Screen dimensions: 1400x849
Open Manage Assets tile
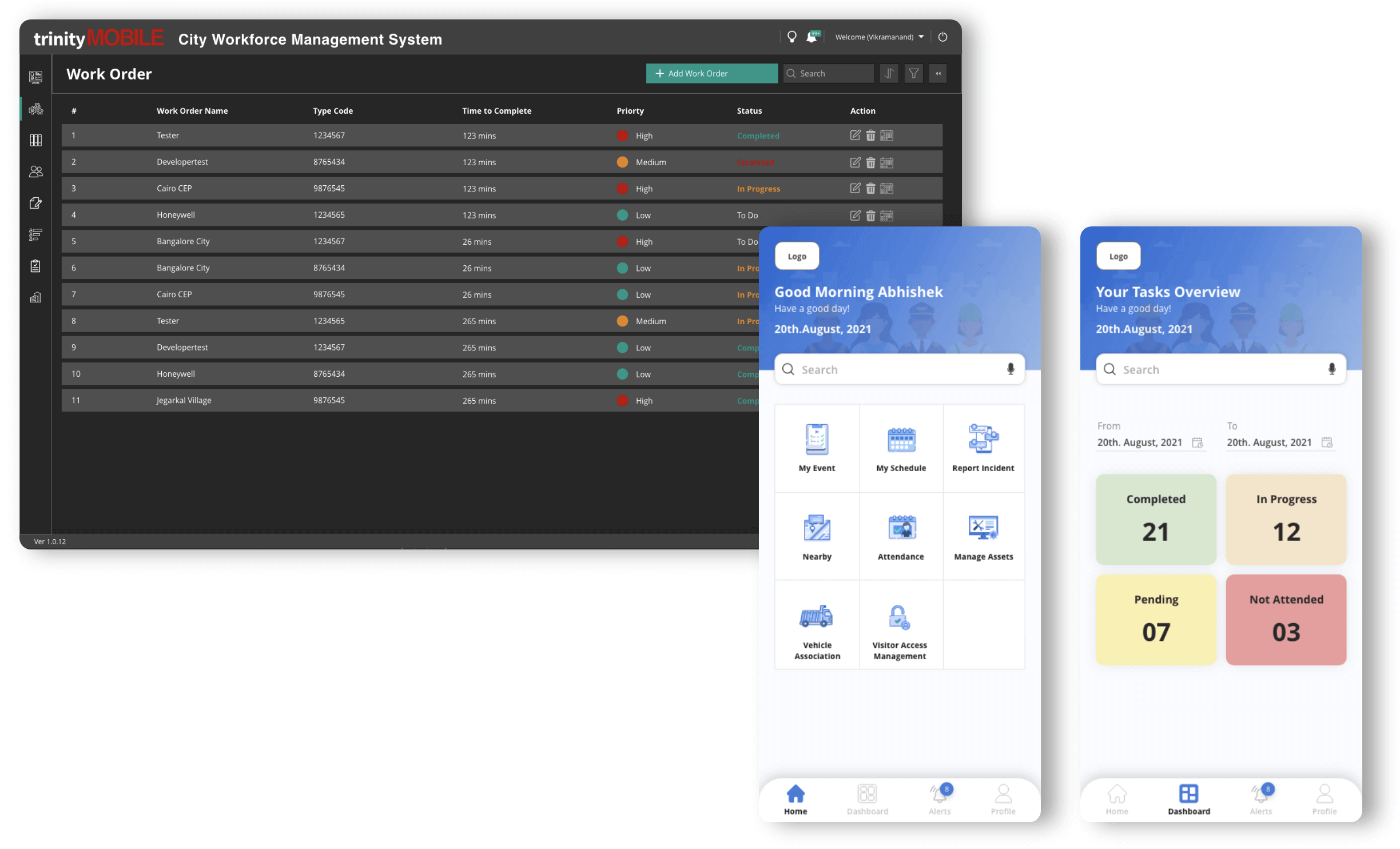(983, 537)
